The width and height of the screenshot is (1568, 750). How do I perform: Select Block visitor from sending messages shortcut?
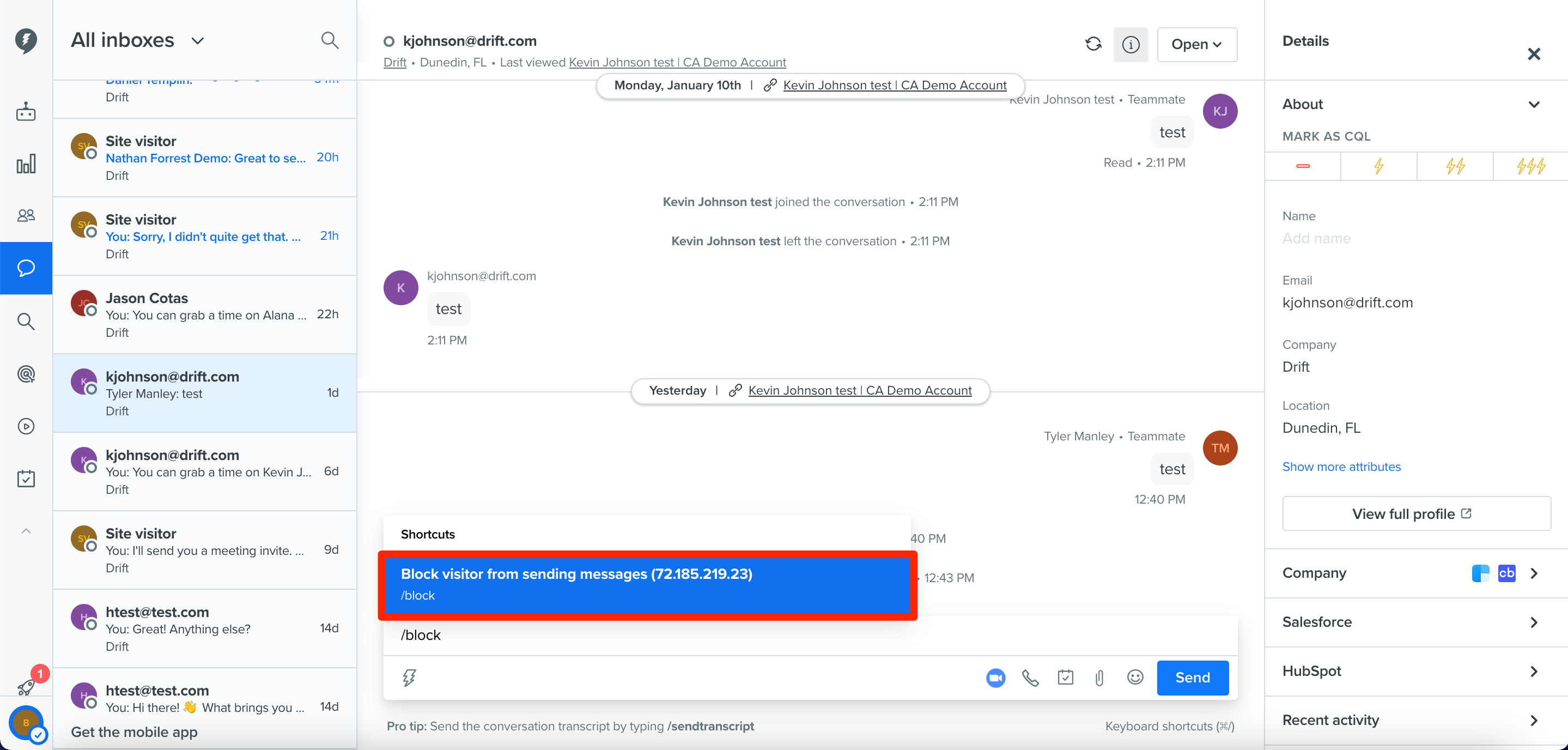tap(647, 585)
